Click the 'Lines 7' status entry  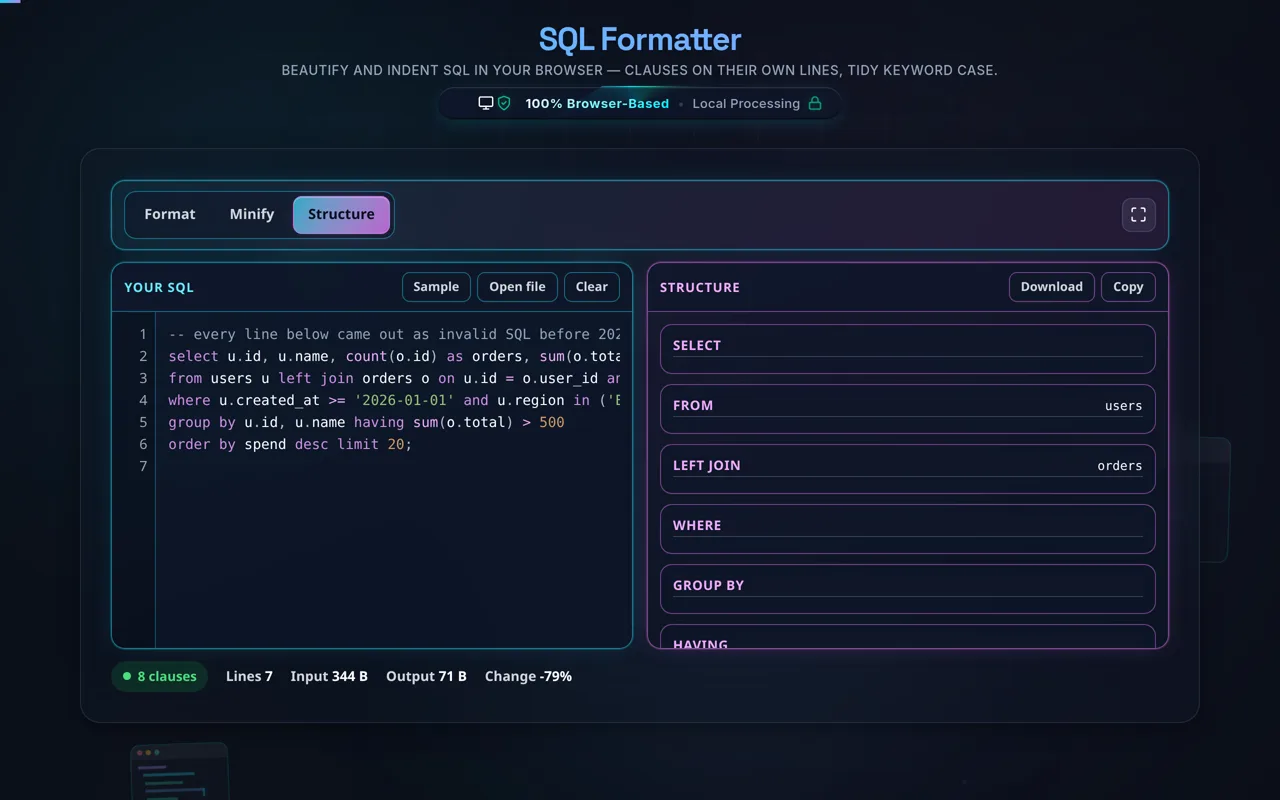pos(249,676)
